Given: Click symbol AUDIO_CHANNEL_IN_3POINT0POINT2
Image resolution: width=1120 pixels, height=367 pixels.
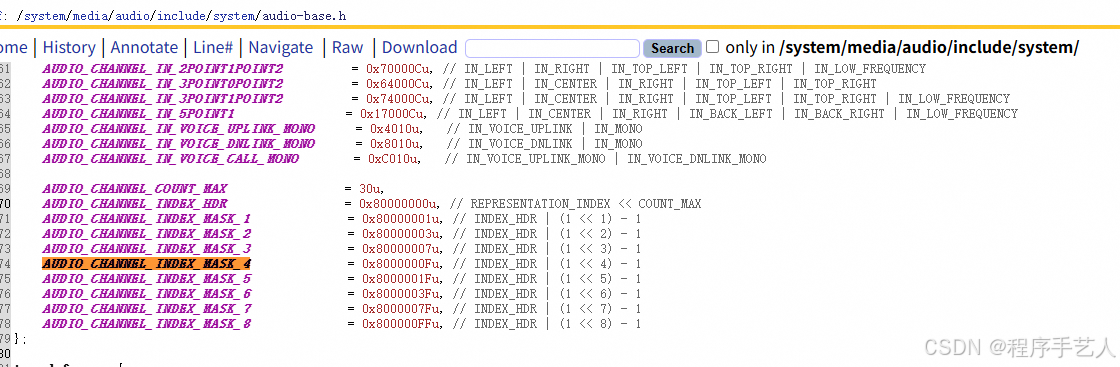Looking at the screenshot, I should (x=163, y=84).
